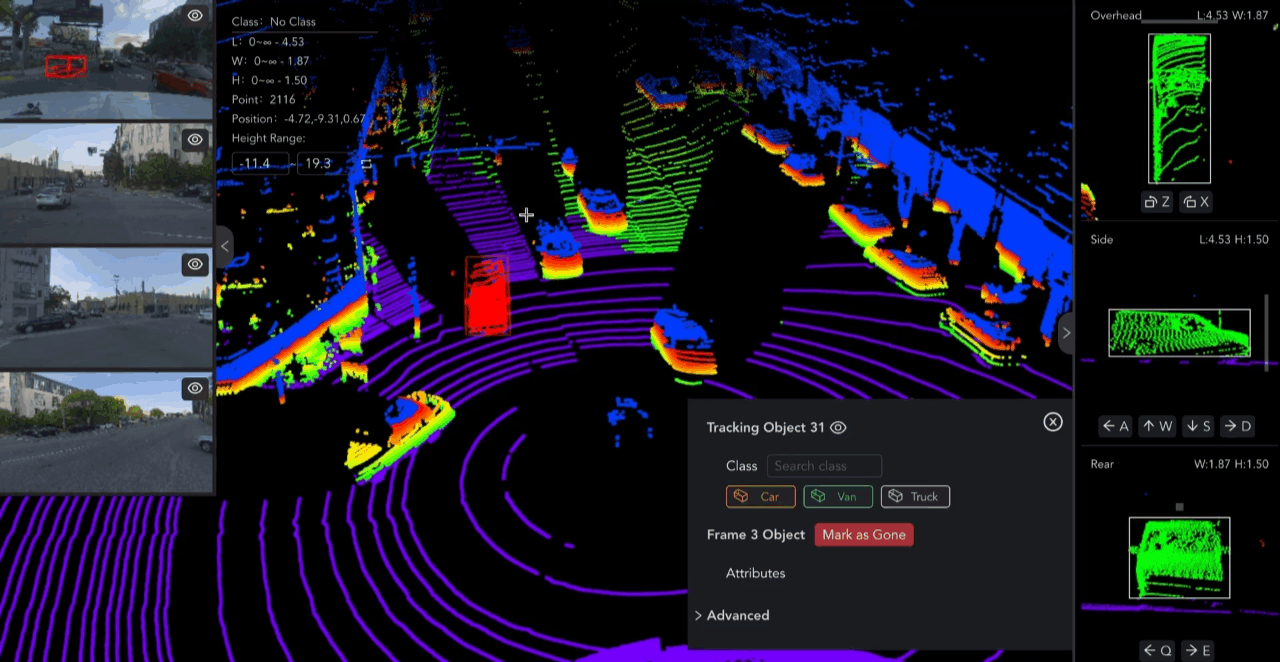1280x662 pixels.
Task: Open the second camera image with white car
Action: (x=107, y=184)
